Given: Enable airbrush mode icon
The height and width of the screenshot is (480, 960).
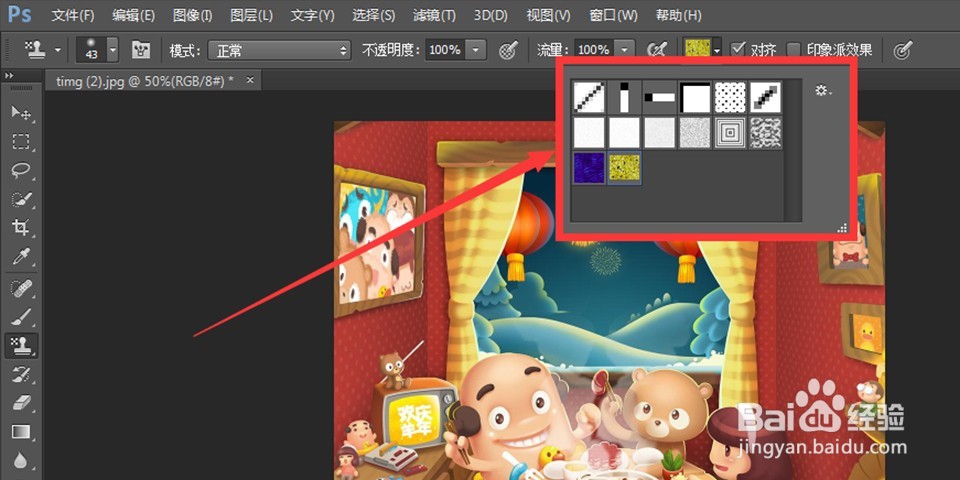Looking at the screenshot, I should [656, 50].
